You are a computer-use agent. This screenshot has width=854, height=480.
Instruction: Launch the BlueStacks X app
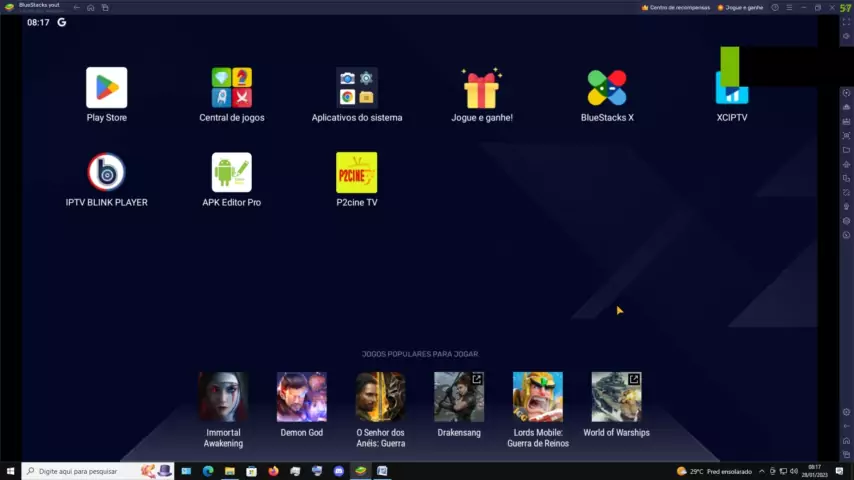[x=607, y=88]
